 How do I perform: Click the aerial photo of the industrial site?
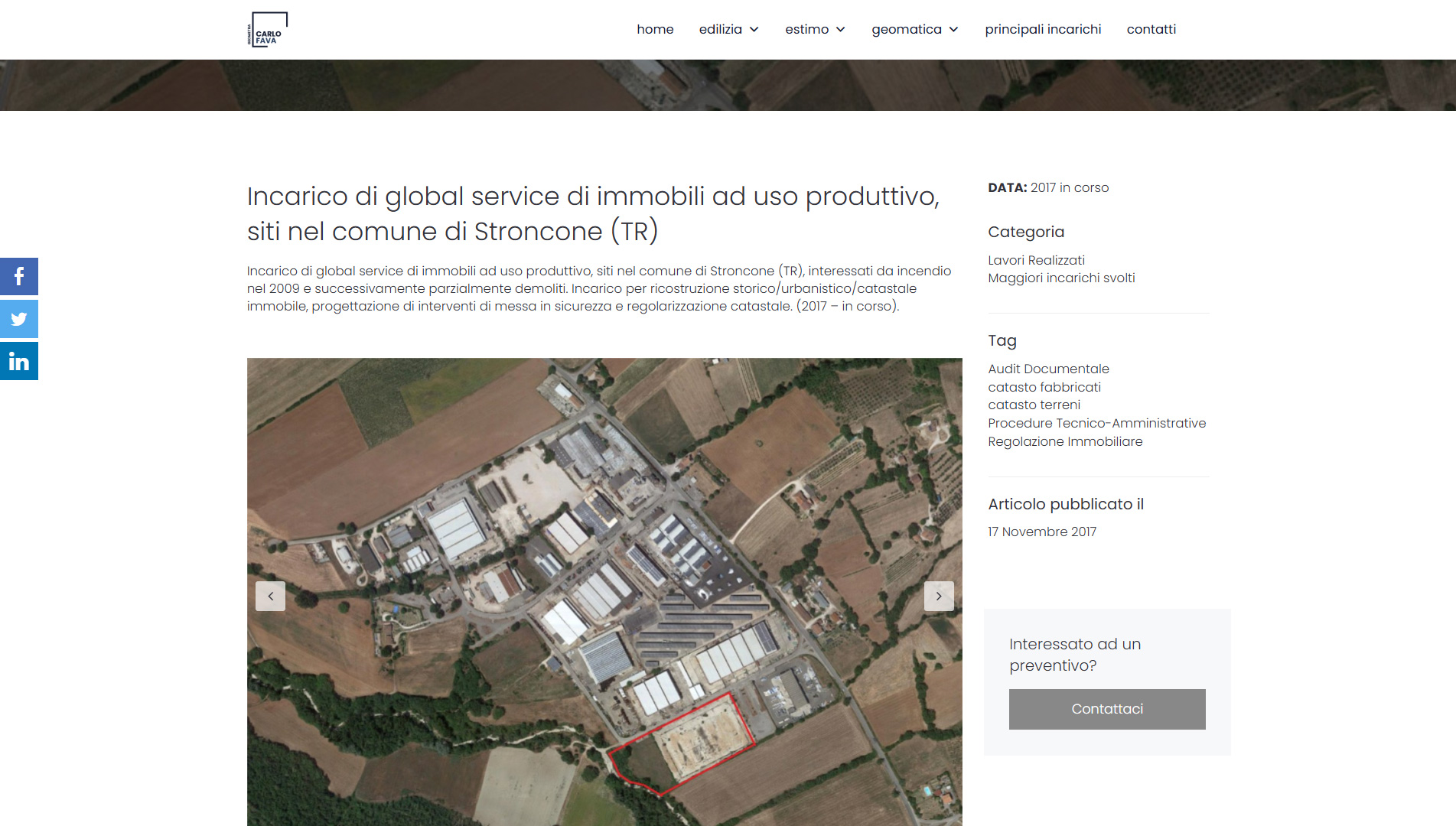[604, 497]
